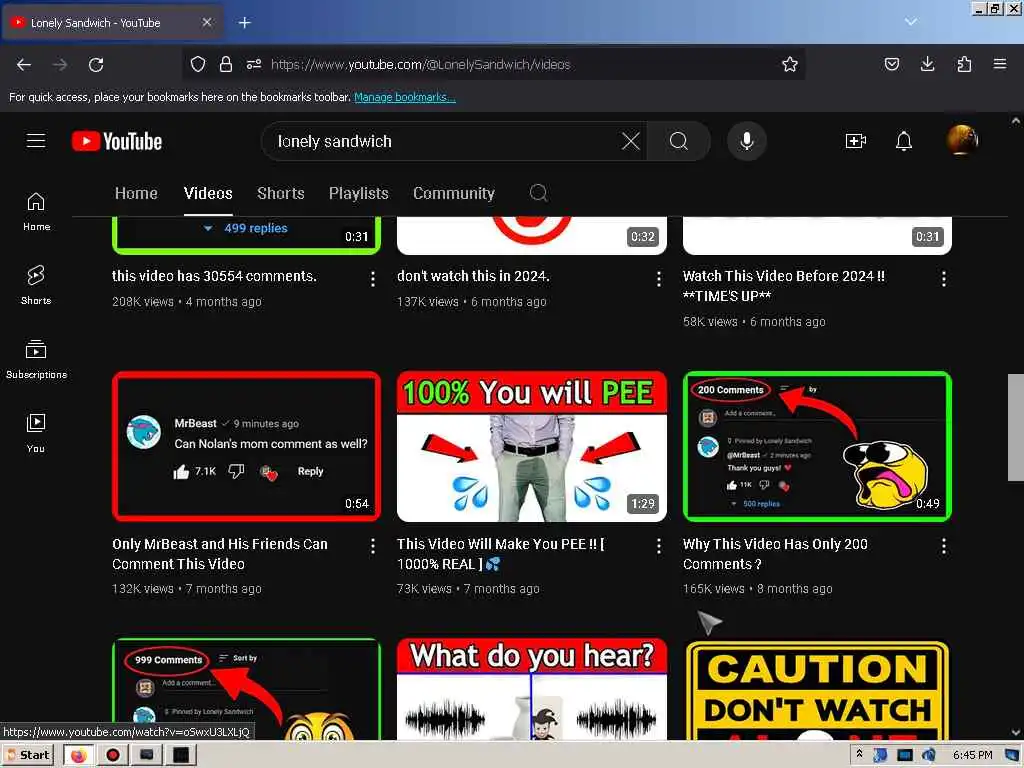
Task: Open the notifications bell
Action: [903, 141]
